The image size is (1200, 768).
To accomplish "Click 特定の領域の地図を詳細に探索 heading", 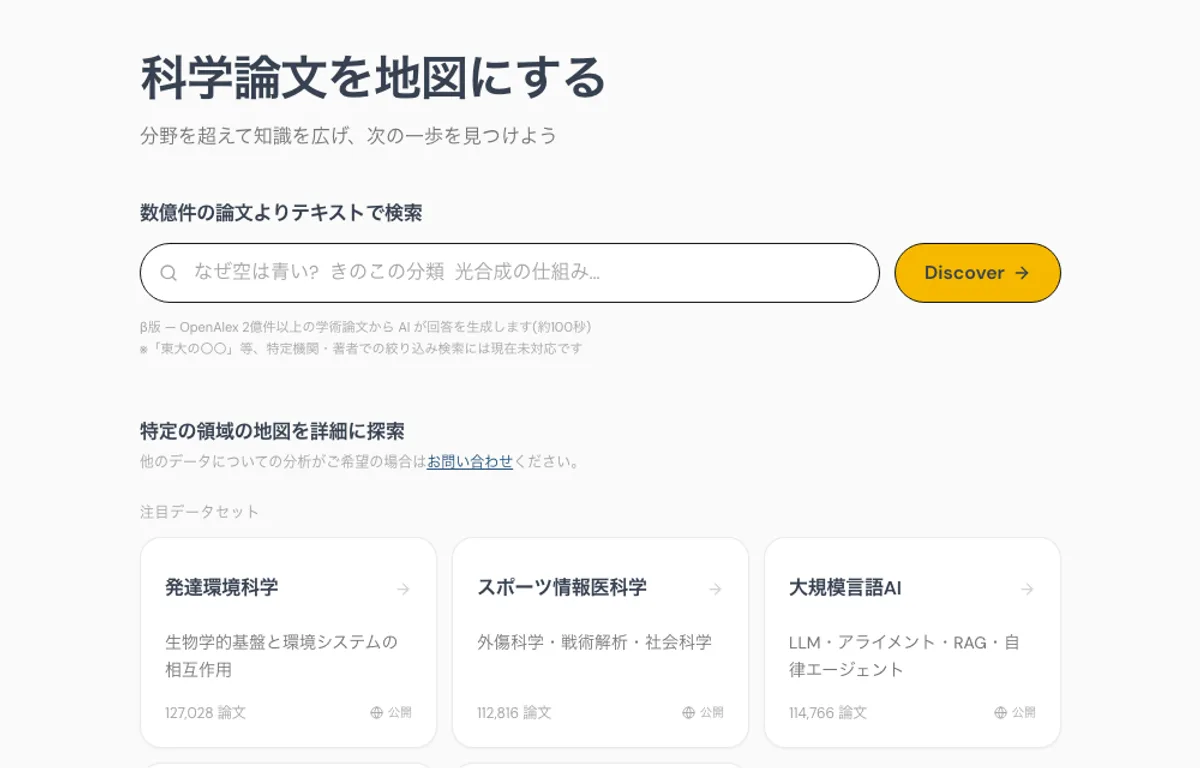I will coord(272,432).
